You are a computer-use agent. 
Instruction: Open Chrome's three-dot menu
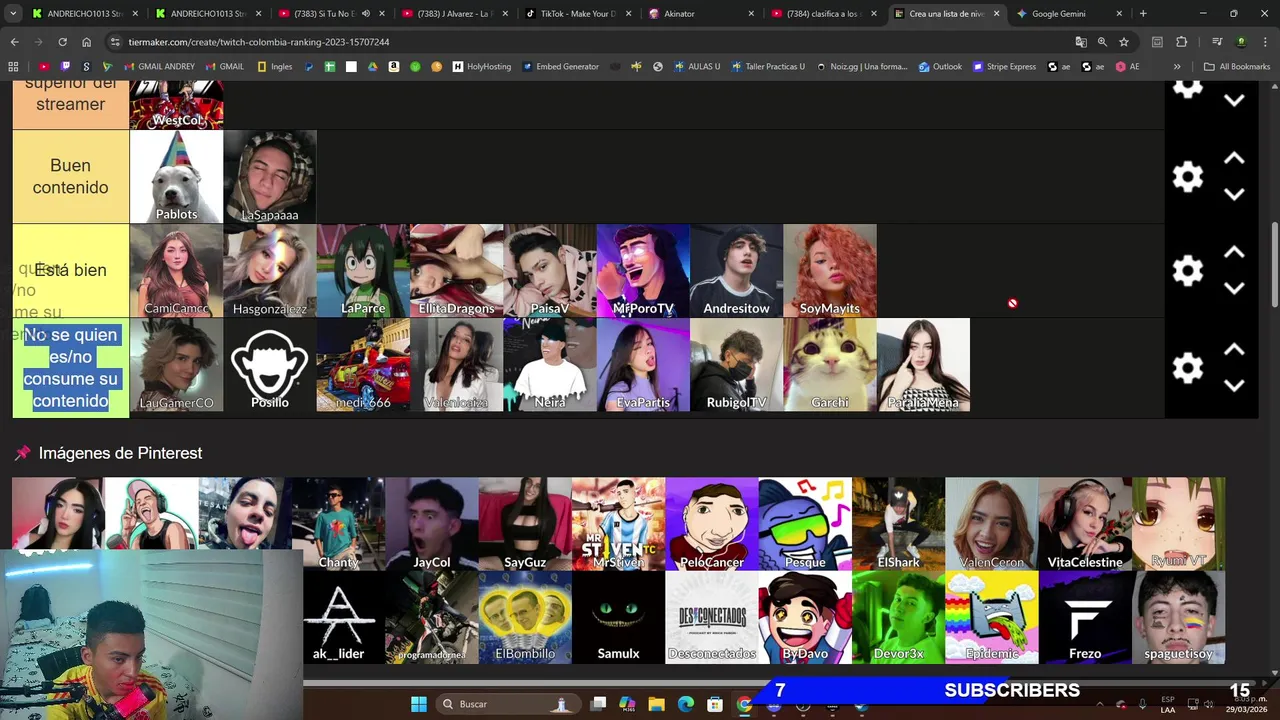pos(1266,42)
